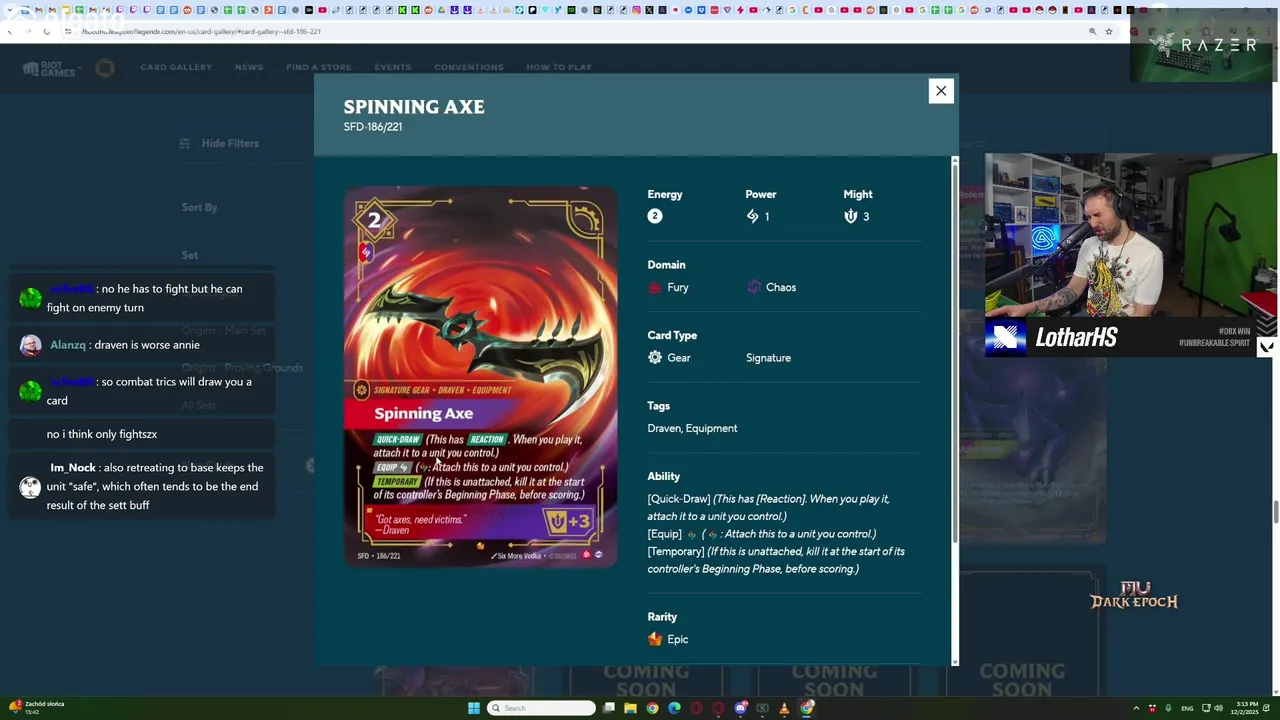The image size is (1280, 720).
Task: Click the Riot Games logo
Action: point(50,68)
